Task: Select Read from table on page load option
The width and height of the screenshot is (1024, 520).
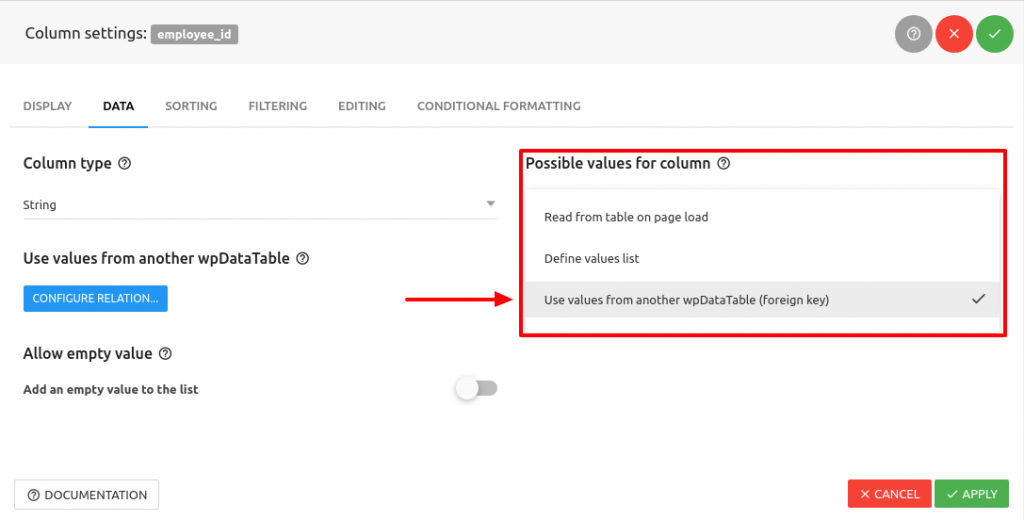Action: point(626,217)
